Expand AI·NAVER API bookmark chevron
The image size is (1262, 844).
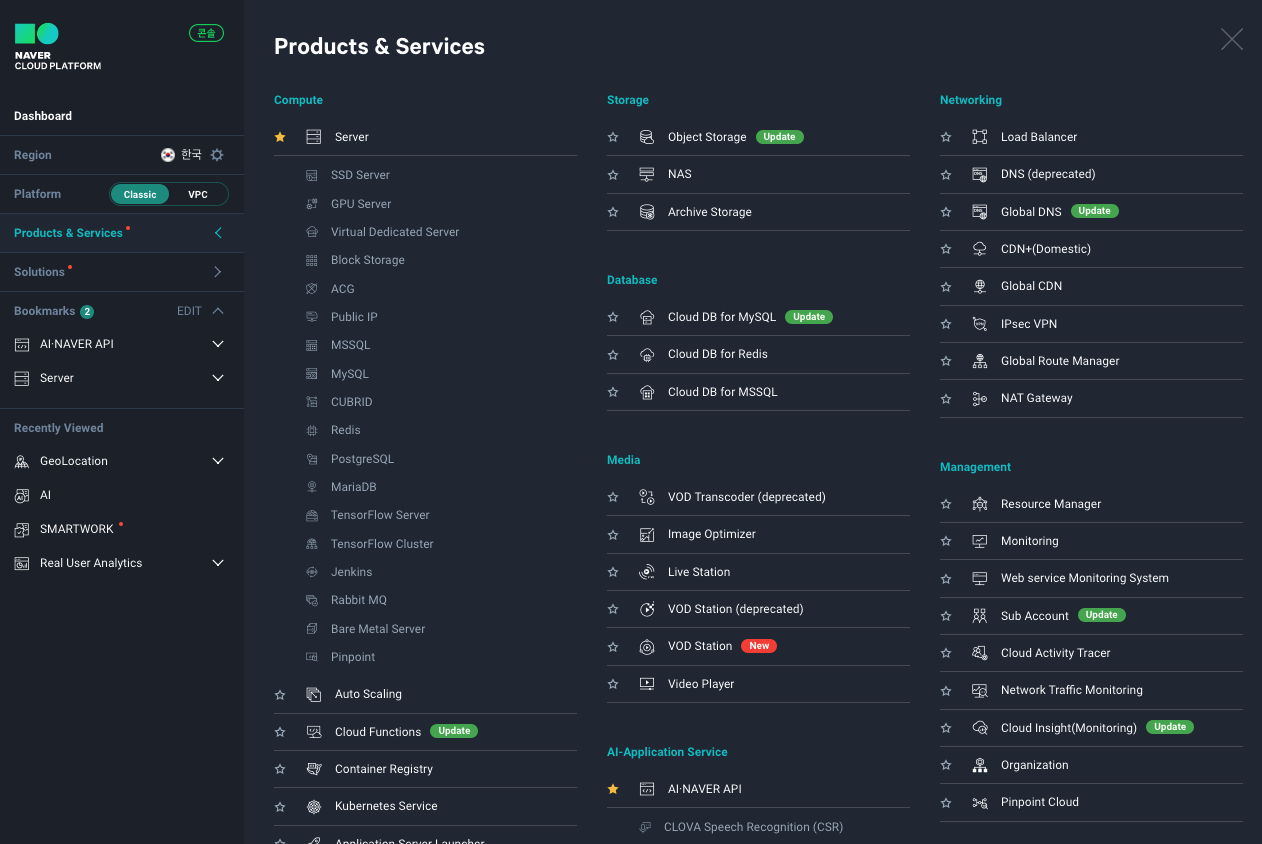click(x=218, y=344)
